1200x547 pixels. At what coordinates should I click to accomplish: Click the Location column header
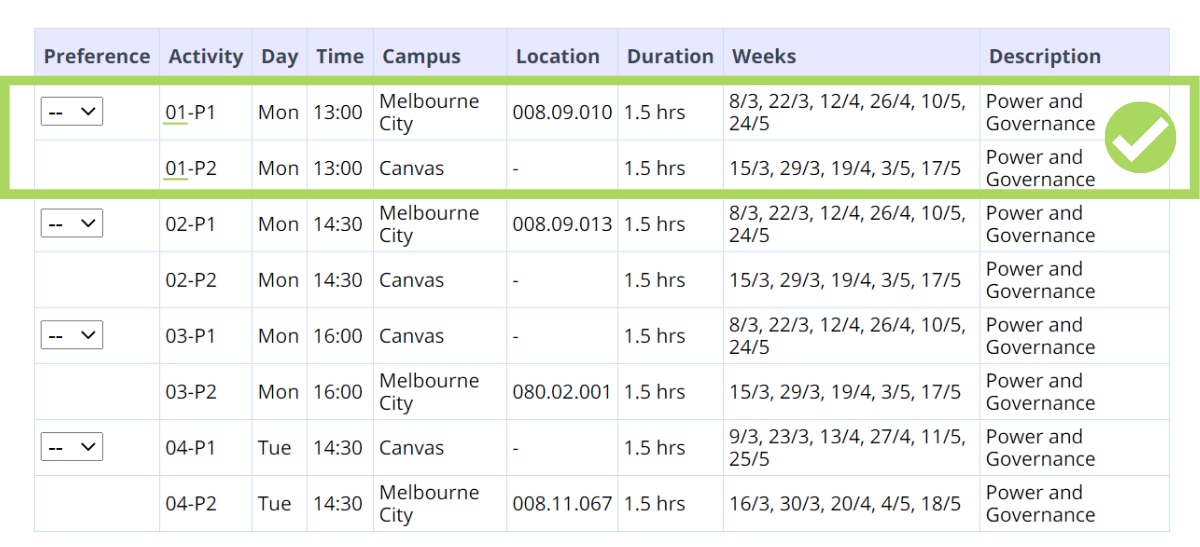(557, 57)
